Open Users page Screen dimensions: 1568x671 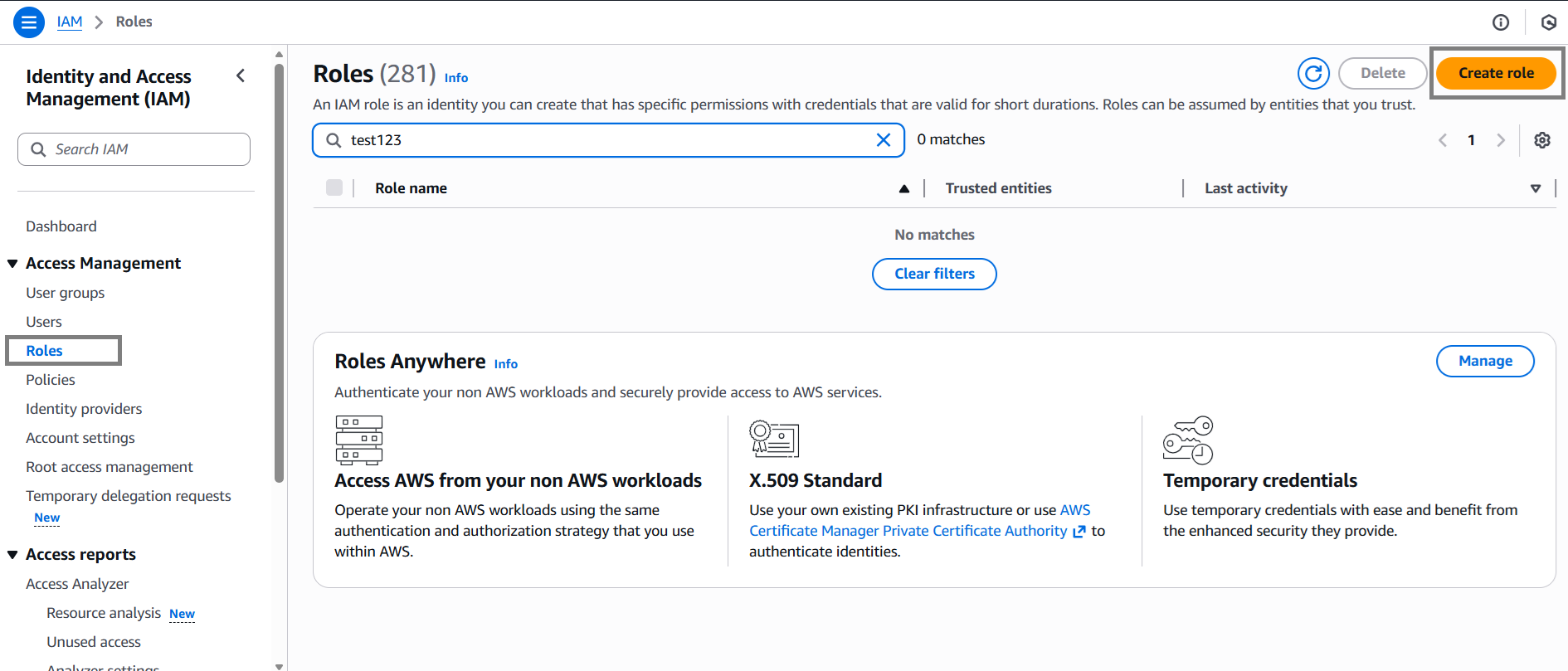(x=44, y=322)
